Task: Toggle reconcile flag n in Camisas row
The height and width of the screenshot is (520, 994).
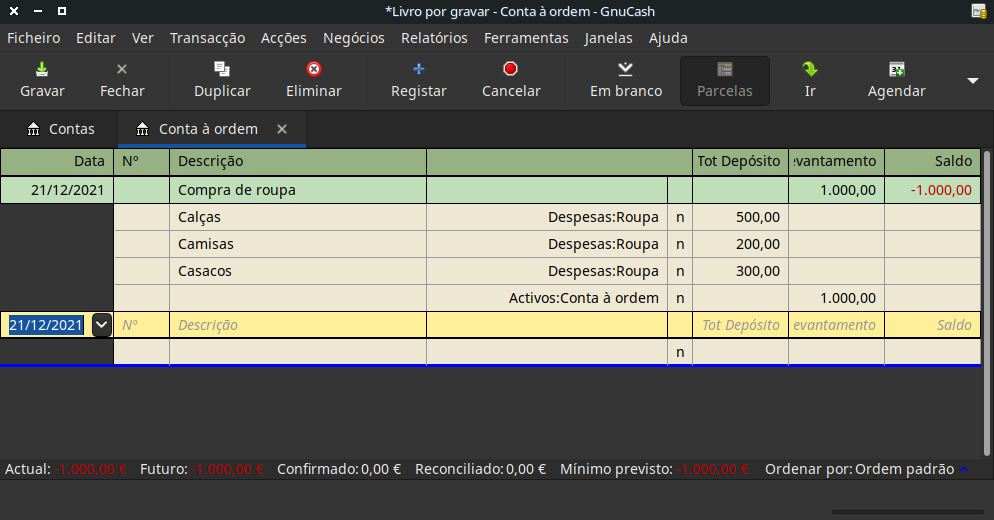Action: tap(680, 244)
